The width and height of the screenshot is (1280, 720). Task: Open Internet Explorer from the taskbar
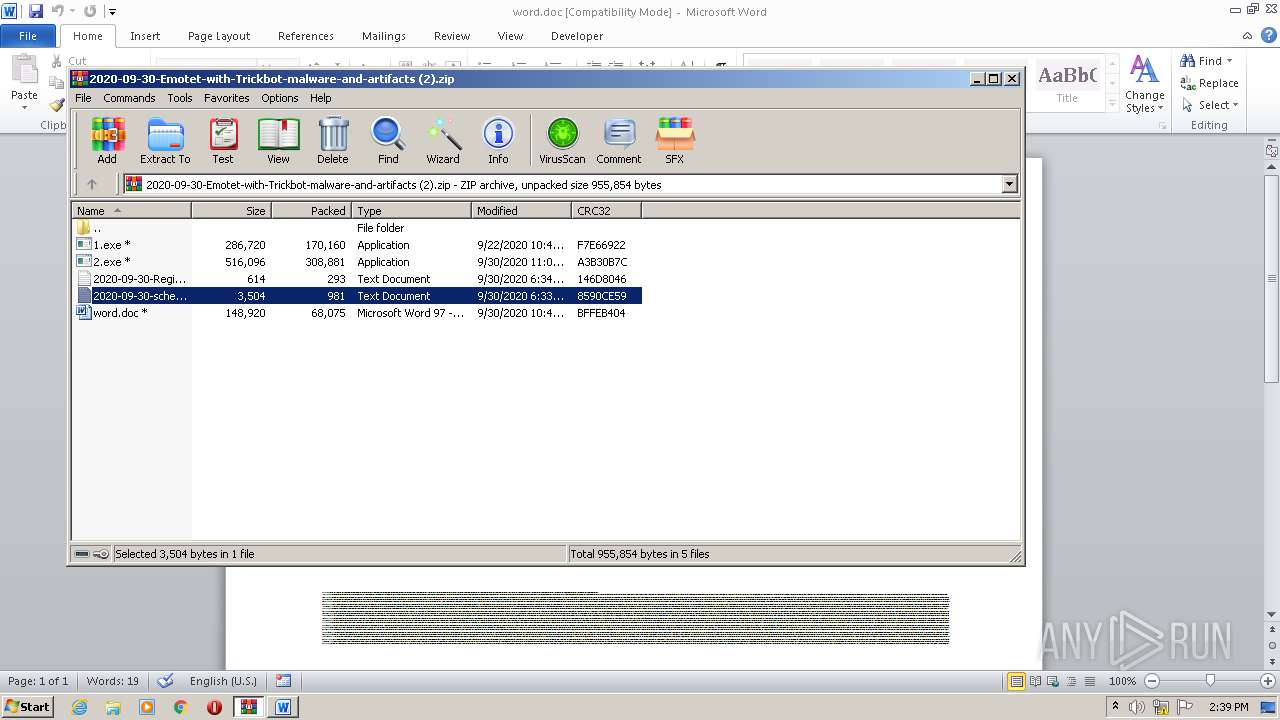pyautogui.click(x=80, y=707)
